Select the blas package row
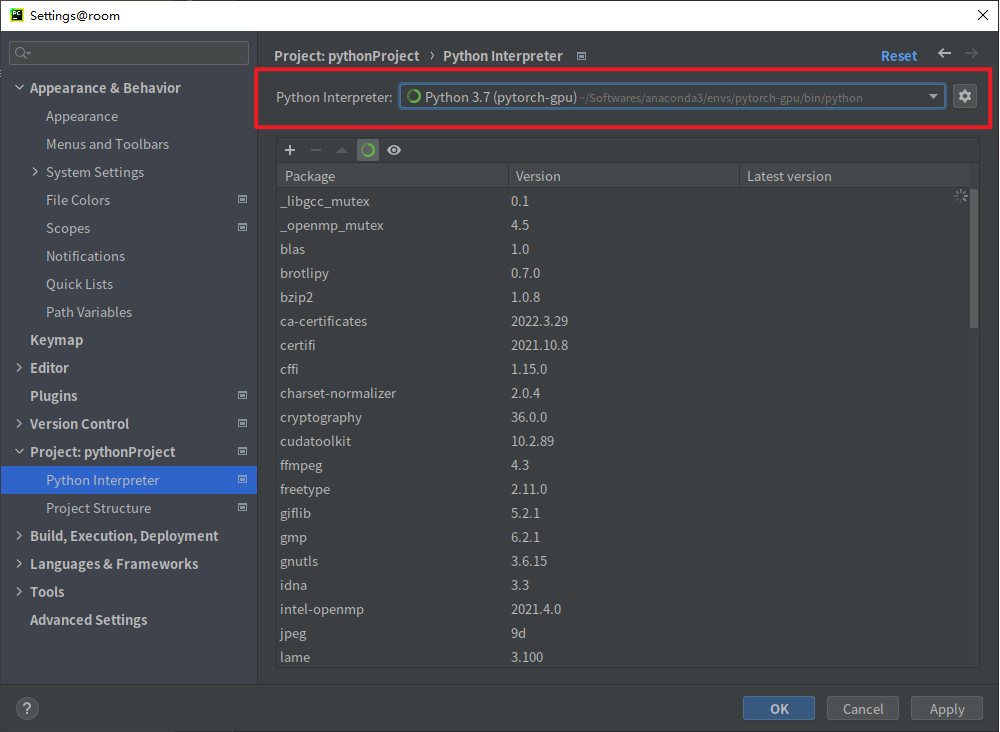This screenshot has height=732, width=1000. [x=623, y=249]
